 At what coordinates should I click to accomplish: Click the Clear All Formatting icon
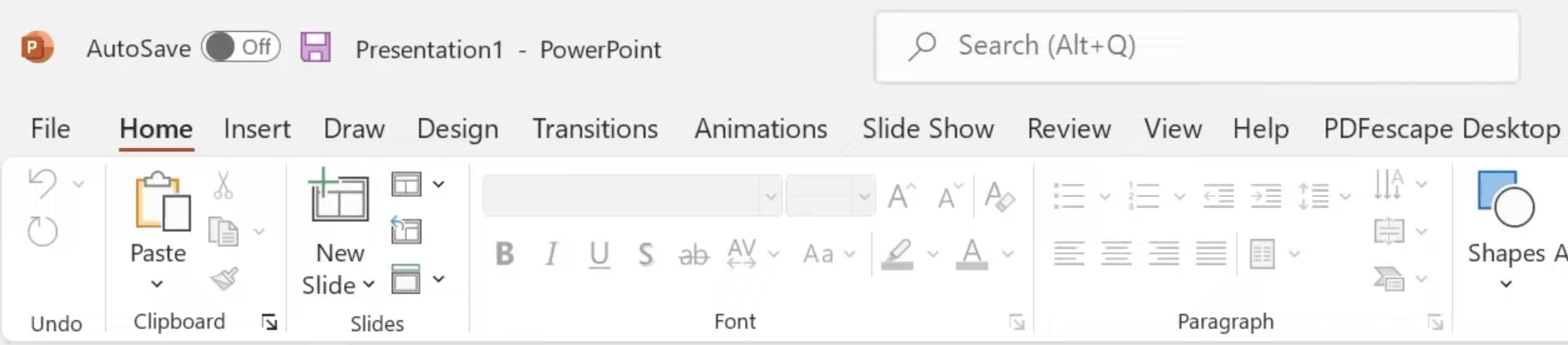pyautogui.click(x=999, y=197)
